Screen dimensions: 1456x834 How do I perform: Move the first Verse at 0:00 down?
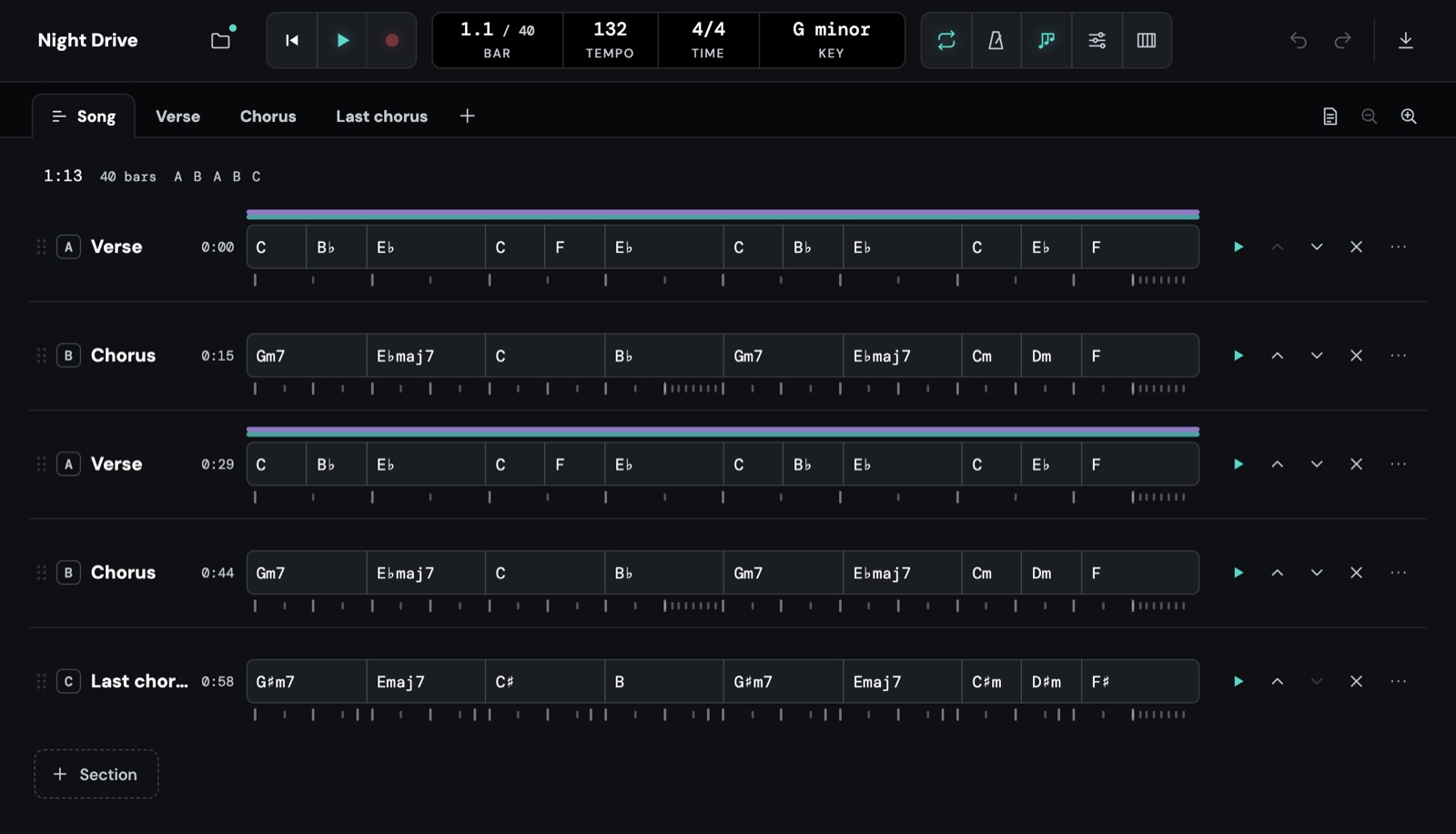click(1317, 247)
